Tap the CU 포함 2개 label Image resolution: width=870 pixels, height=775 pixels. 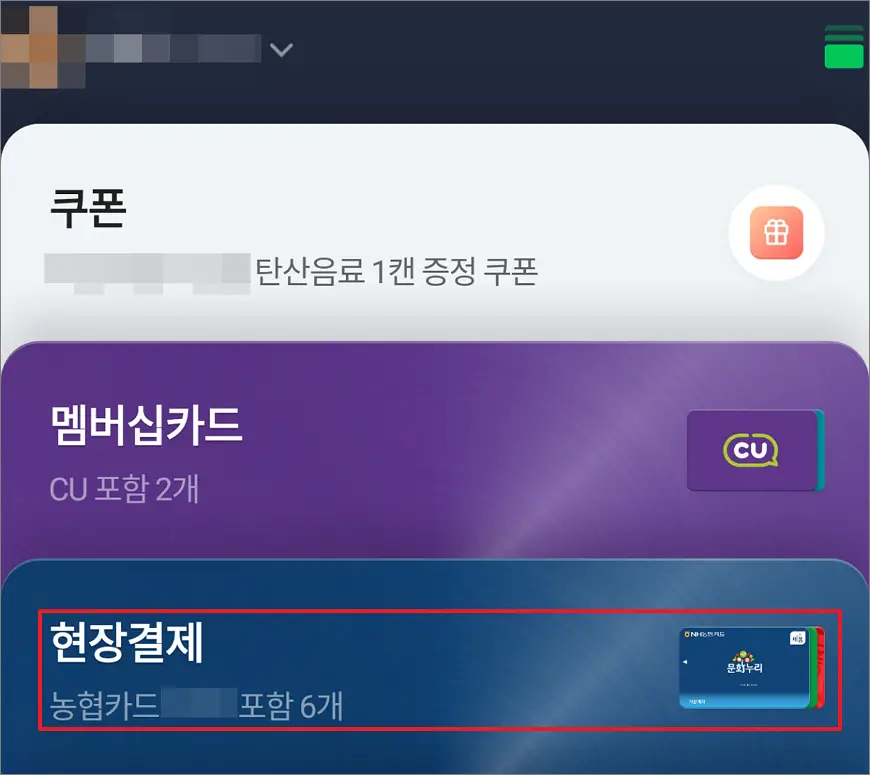[124, 489]
